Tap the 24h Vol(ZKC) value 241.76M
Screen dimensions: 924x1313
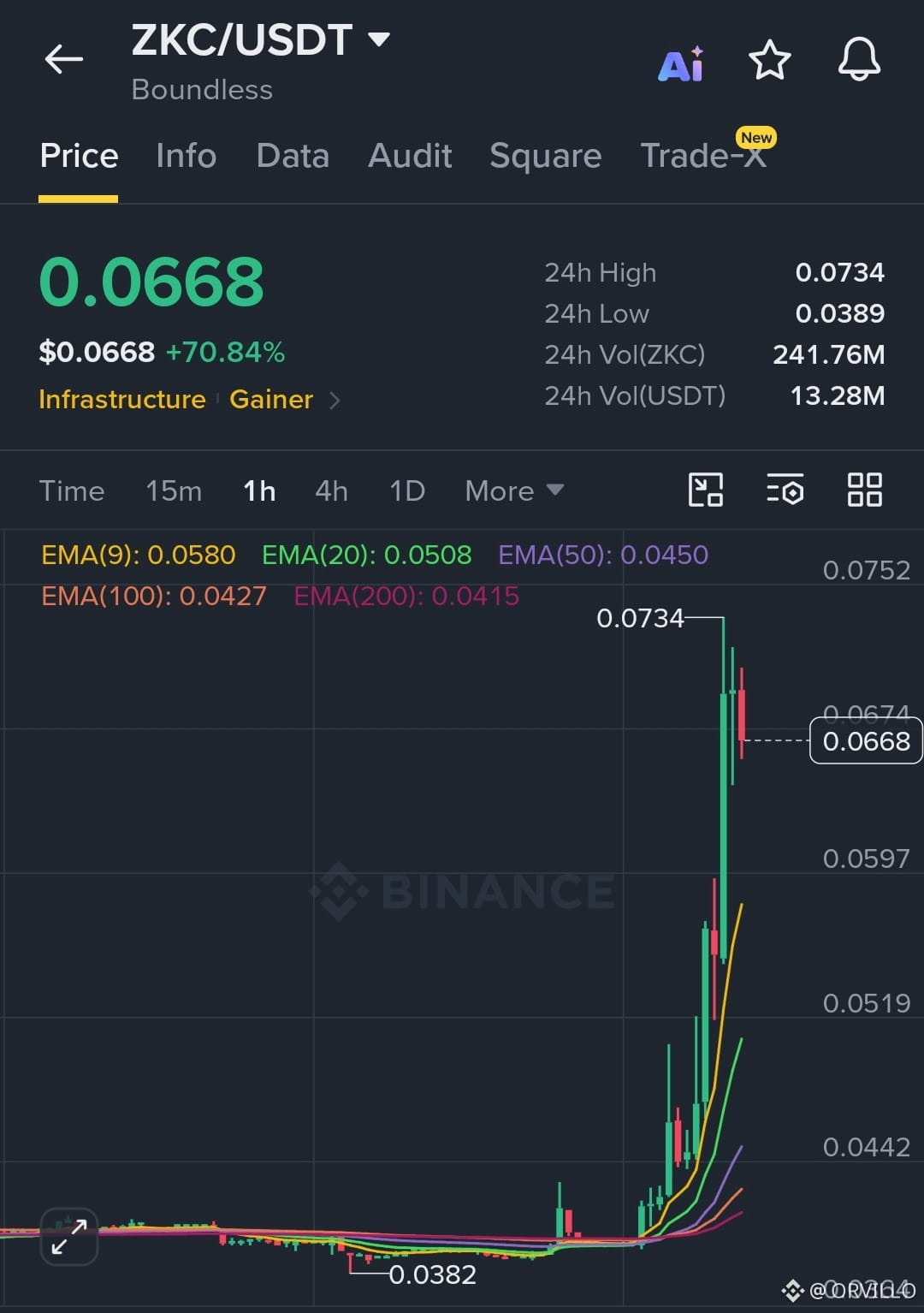[x=828, y=354]
